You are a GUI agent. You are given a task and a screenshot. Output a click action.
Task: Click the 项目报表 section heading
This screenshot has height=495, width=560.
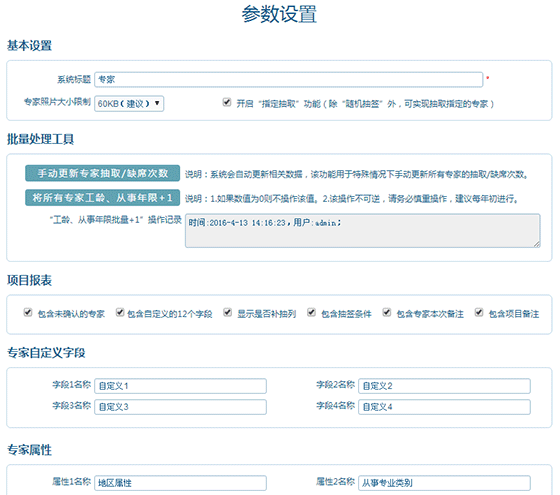pos(29,280)
